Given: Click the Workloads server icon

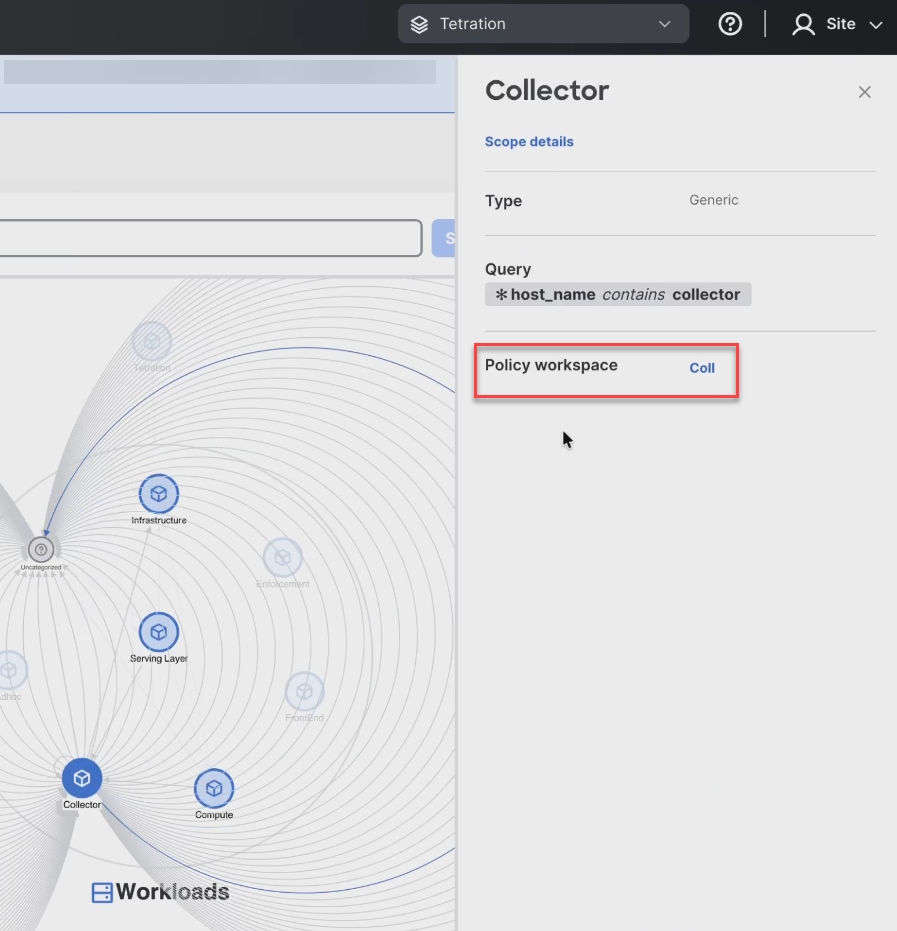Looking at the screenshot, I should tap(102, 893).
